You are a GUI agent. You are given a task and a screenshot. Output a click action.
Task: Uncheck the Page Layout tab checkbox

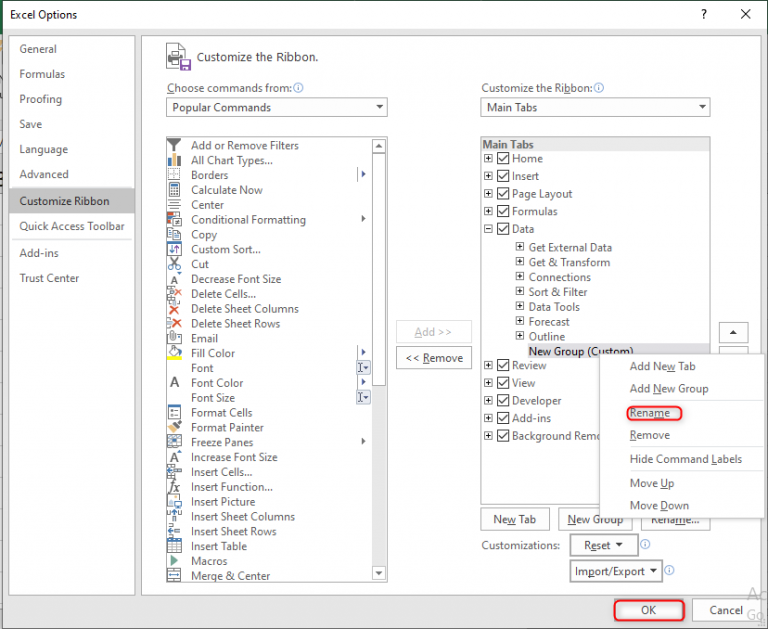point(503,194)
